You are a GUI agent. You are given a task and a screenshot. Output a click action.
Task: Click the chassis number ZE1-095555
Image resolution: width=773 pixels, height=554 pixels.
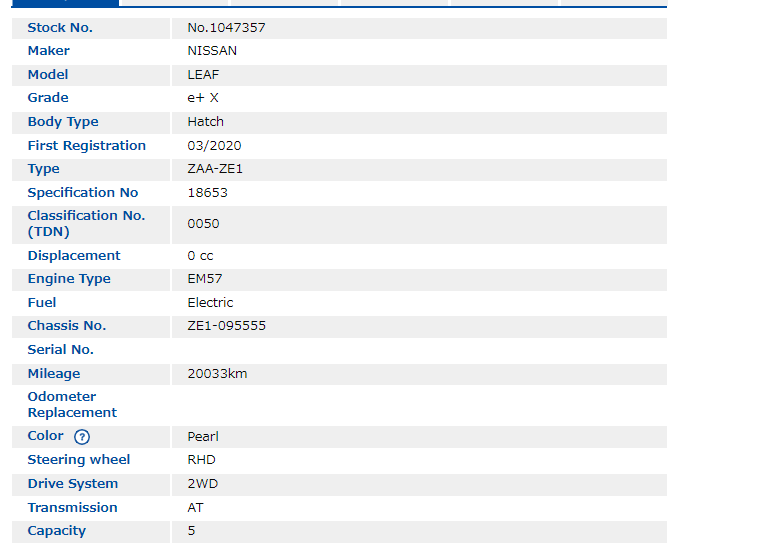pyautogui.click(x=226, y=326)
